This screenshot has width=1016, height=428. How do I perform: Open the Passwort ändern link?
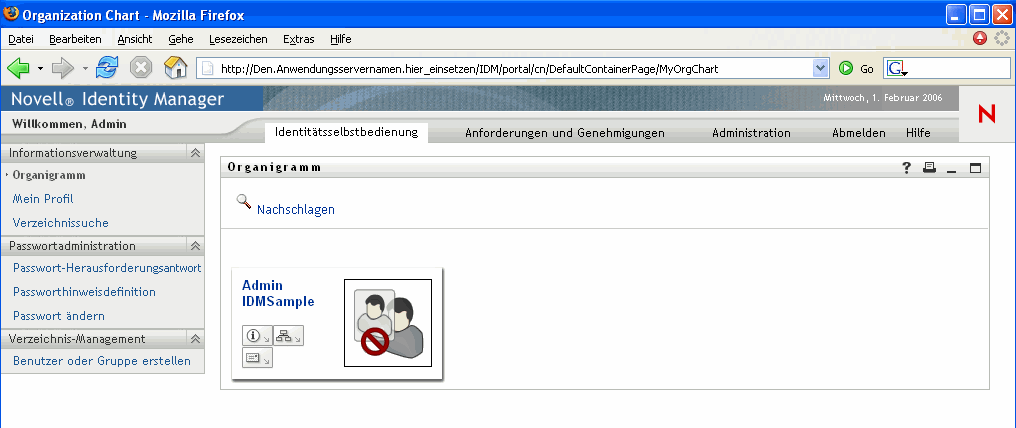(59, 316)
